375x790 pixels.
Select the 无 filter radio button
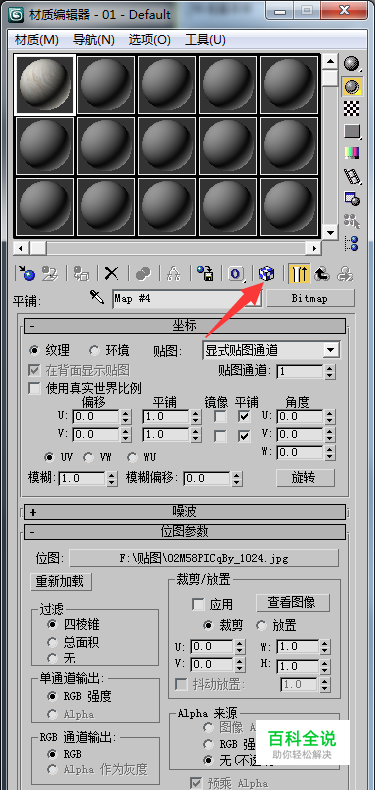[x=52, y=658]
